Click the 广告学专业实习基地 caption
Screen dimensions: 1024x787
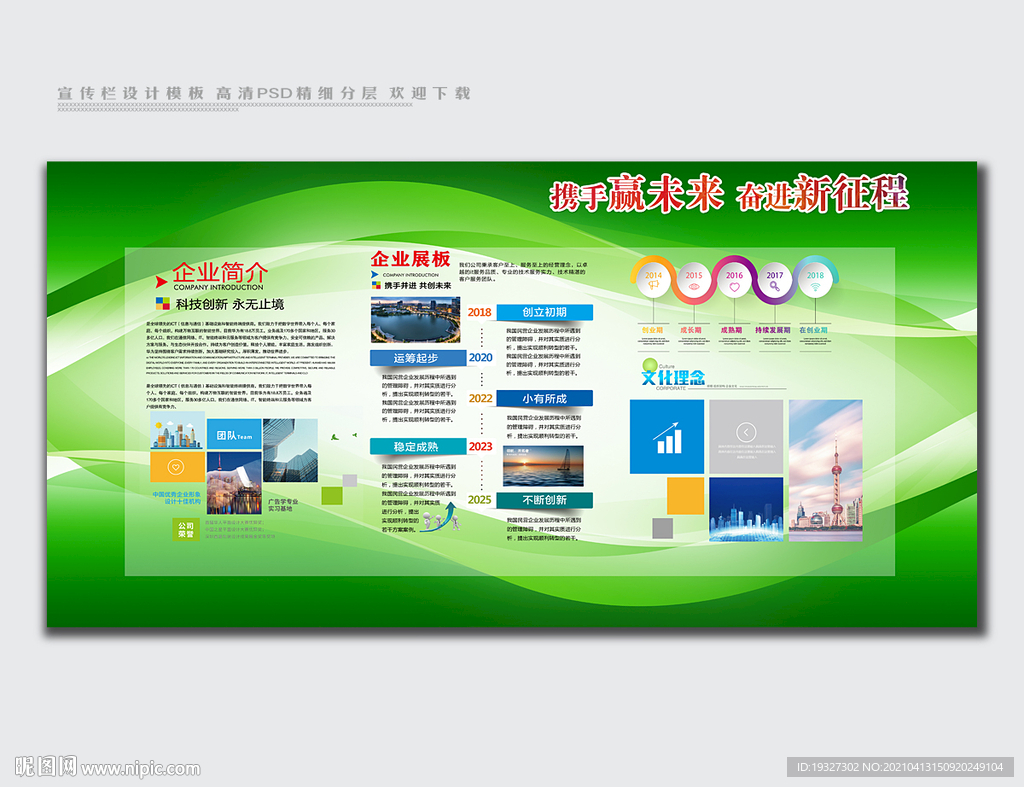283,506
